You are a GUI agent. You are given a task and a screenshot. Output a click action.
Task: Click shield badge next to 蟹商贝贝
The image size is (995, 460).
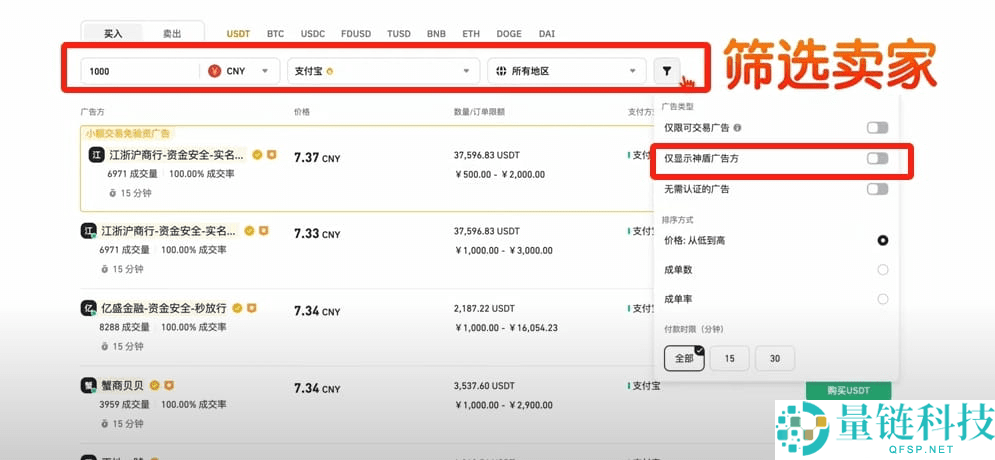click(169, 385)
